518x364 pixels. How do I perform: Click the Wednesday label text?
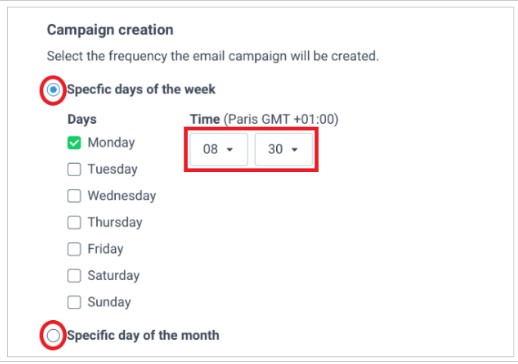tap(122, 196)
